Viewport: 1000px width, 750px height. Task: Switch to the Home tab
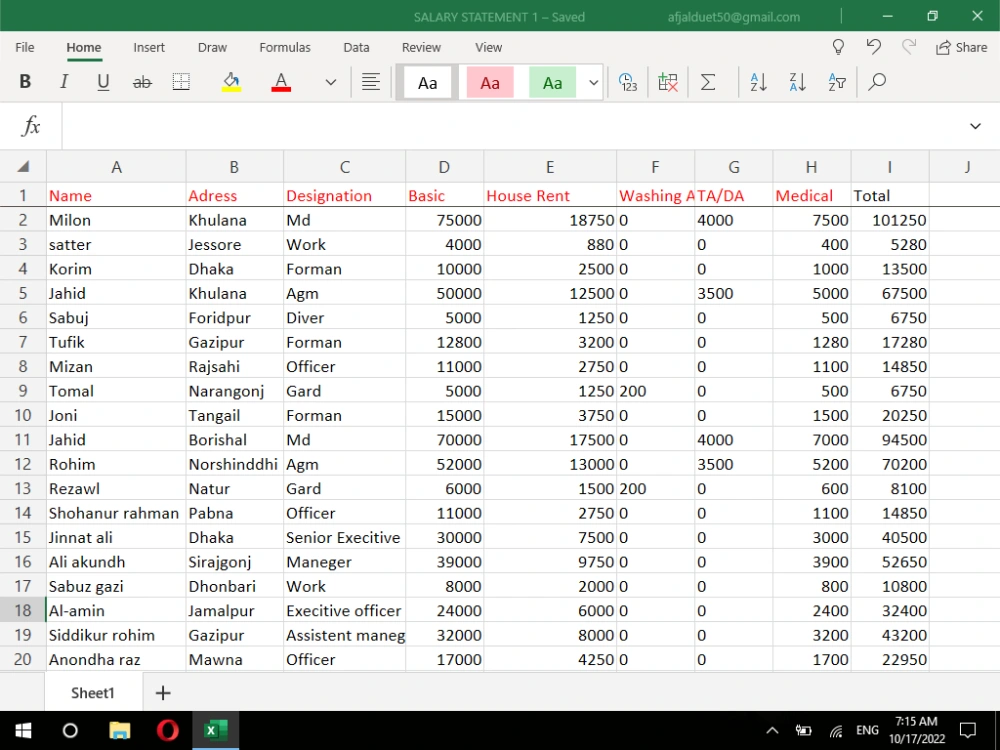point(84,47)
